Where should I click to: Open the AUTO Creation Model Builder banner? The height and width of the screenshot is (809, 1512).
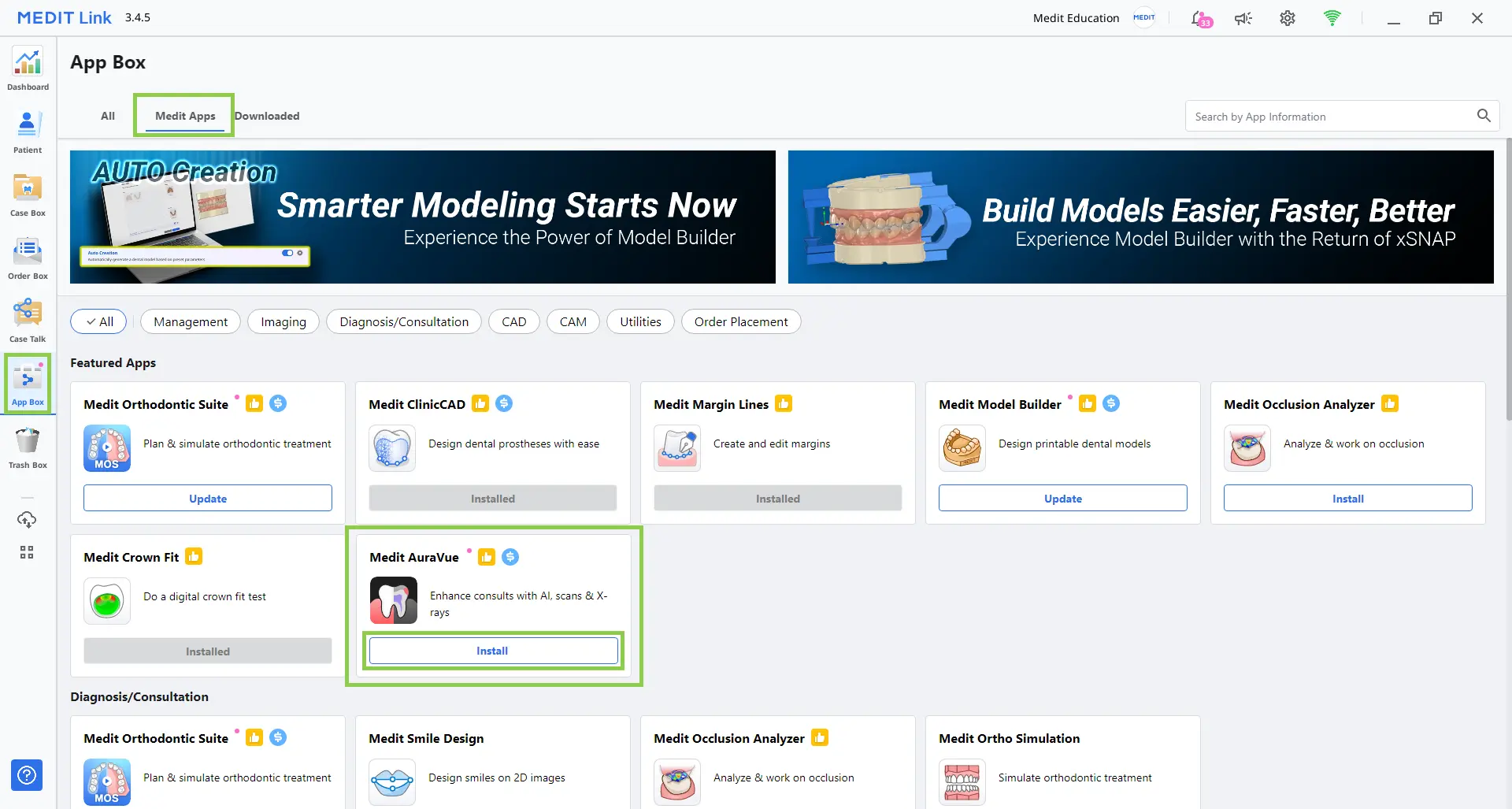click(x=423, y=217)
